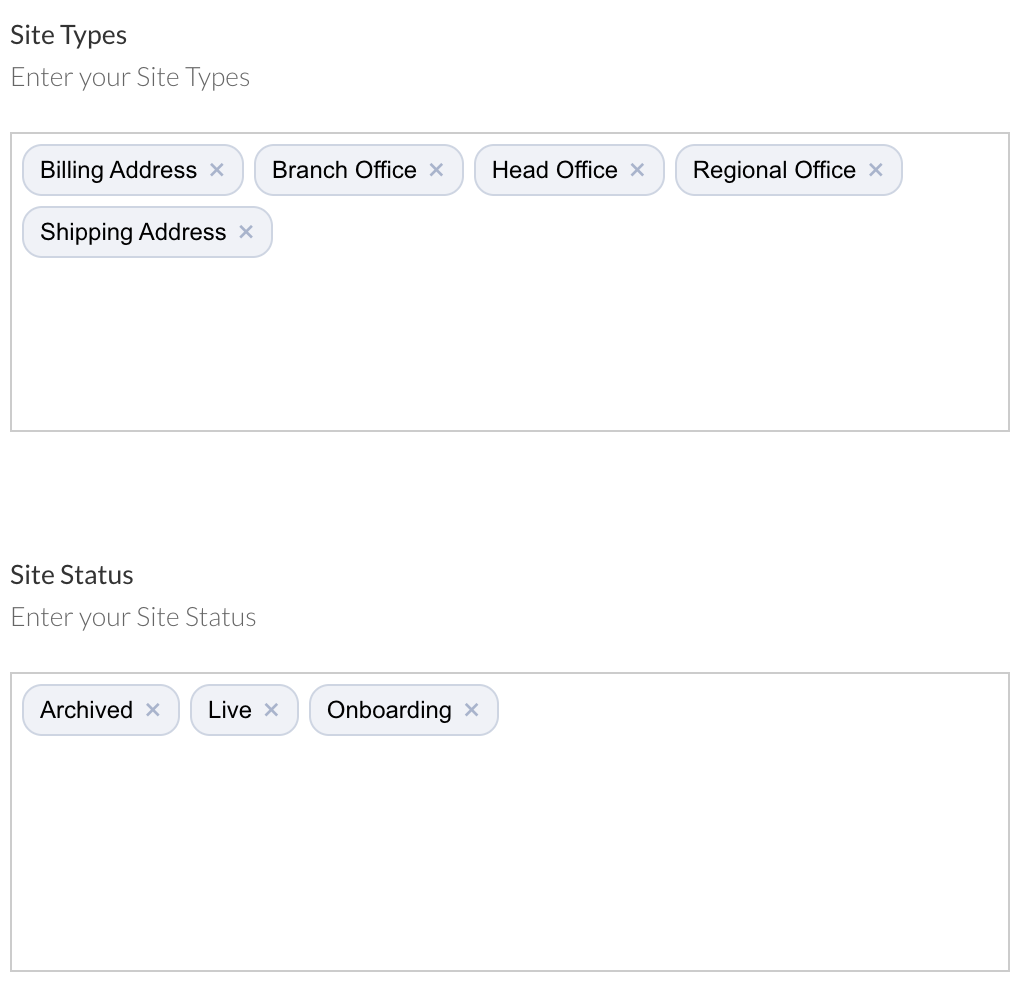Remove the Live site status tag
The width and height of the screenshot is (1024, 1000).
click(x=270, y=710)
